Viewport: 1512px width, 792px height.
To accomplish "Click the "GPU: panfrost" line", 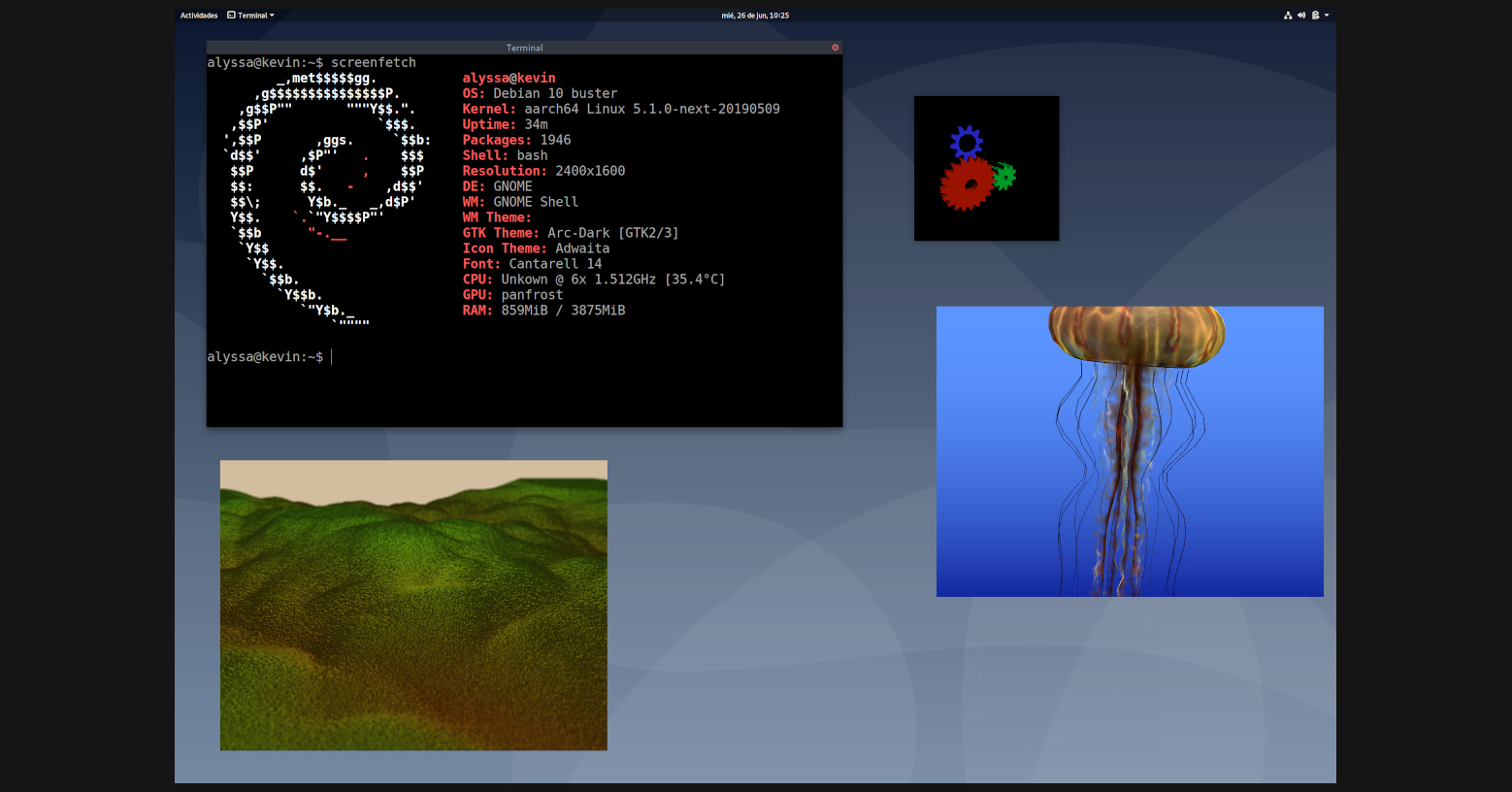I will [512, 295].
